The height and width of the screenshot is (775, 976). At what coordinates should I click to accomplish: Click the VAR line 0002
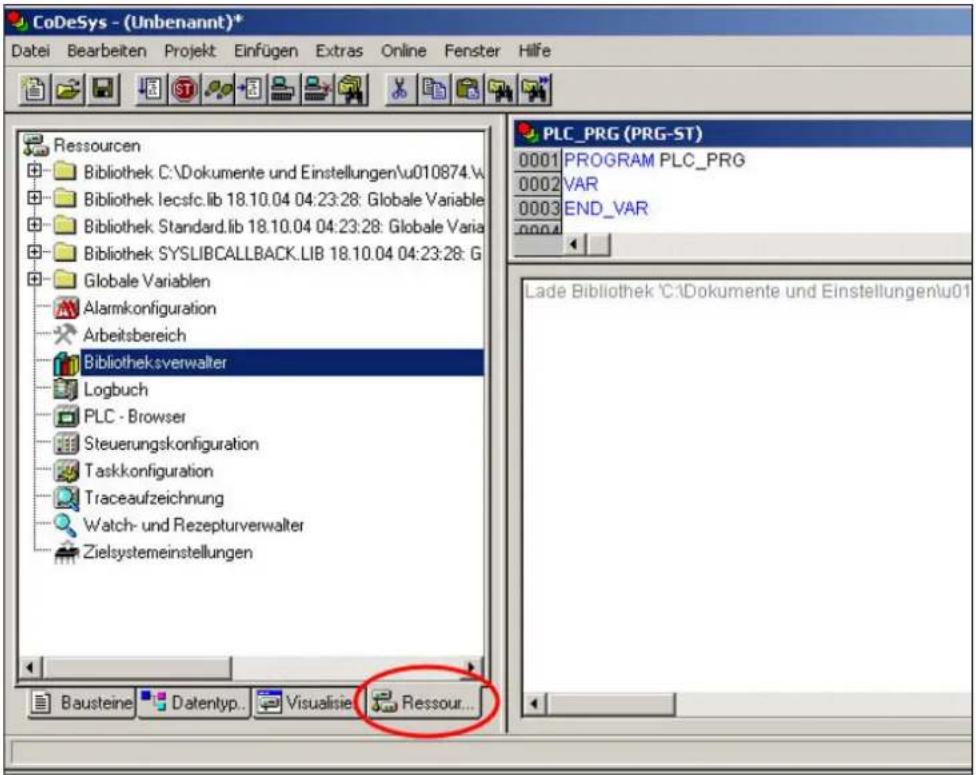click(581, 184)
